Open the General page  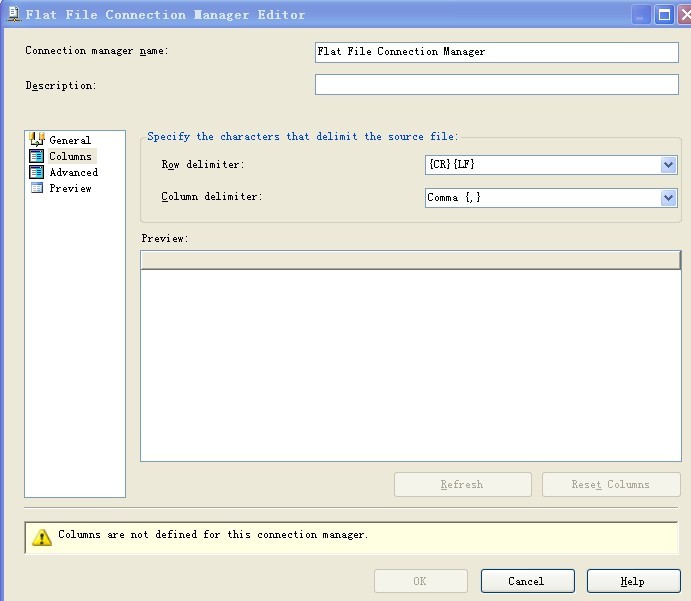coord(70,140)
